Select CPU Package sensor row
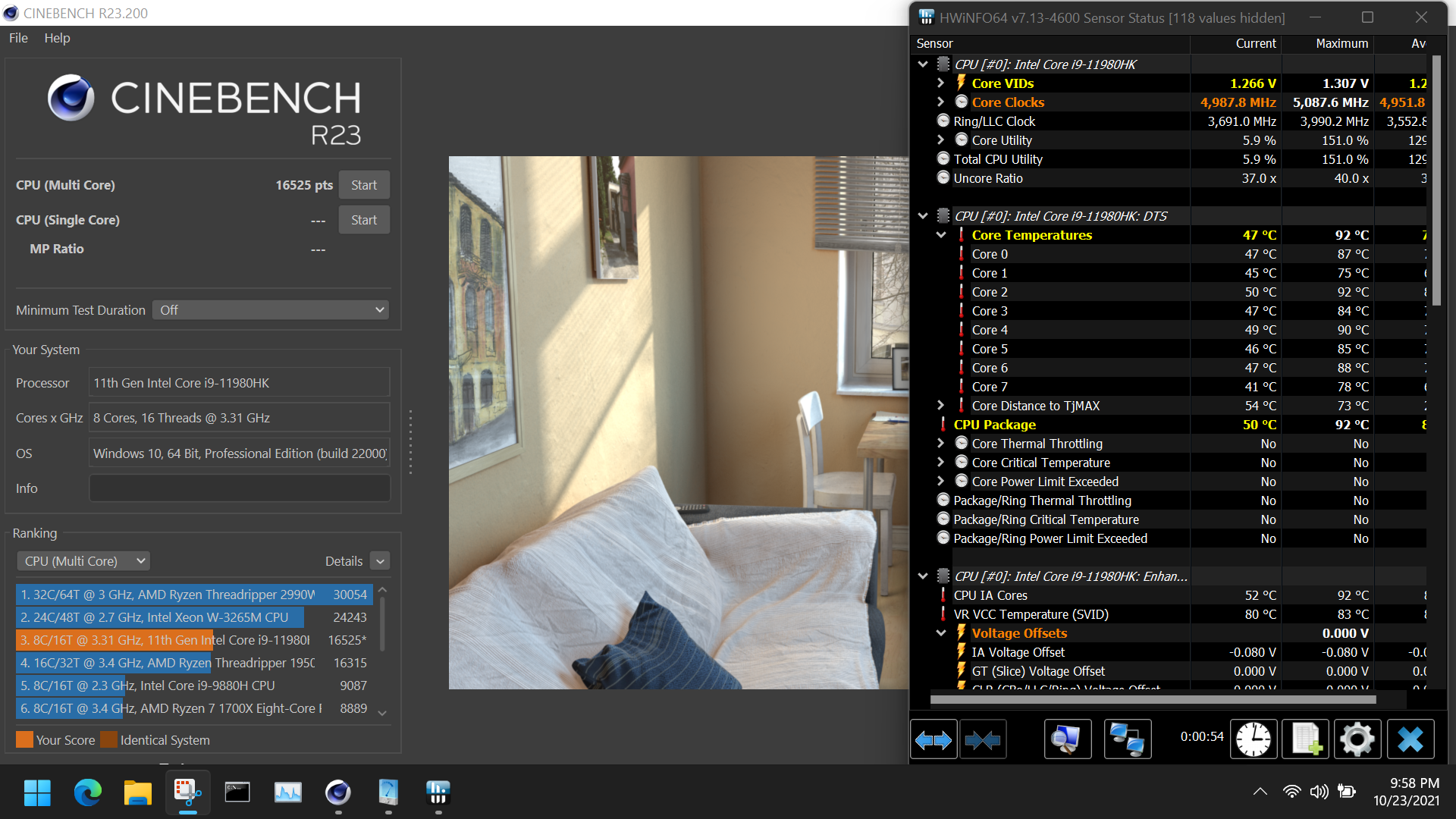The width and height of the screenshot is (1456, 819). 1169,425
